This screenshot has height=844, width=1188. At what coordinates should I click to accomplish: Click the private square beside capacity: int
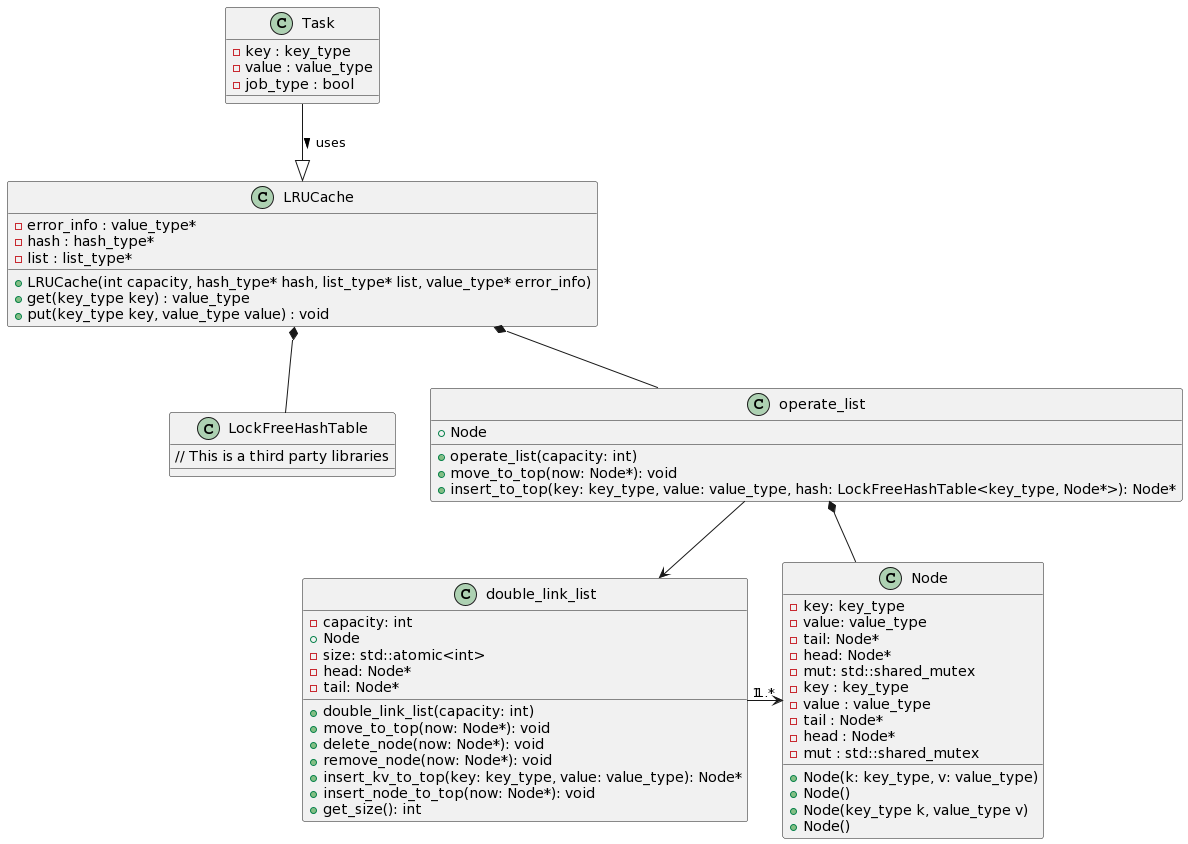(x=314, y=623)
